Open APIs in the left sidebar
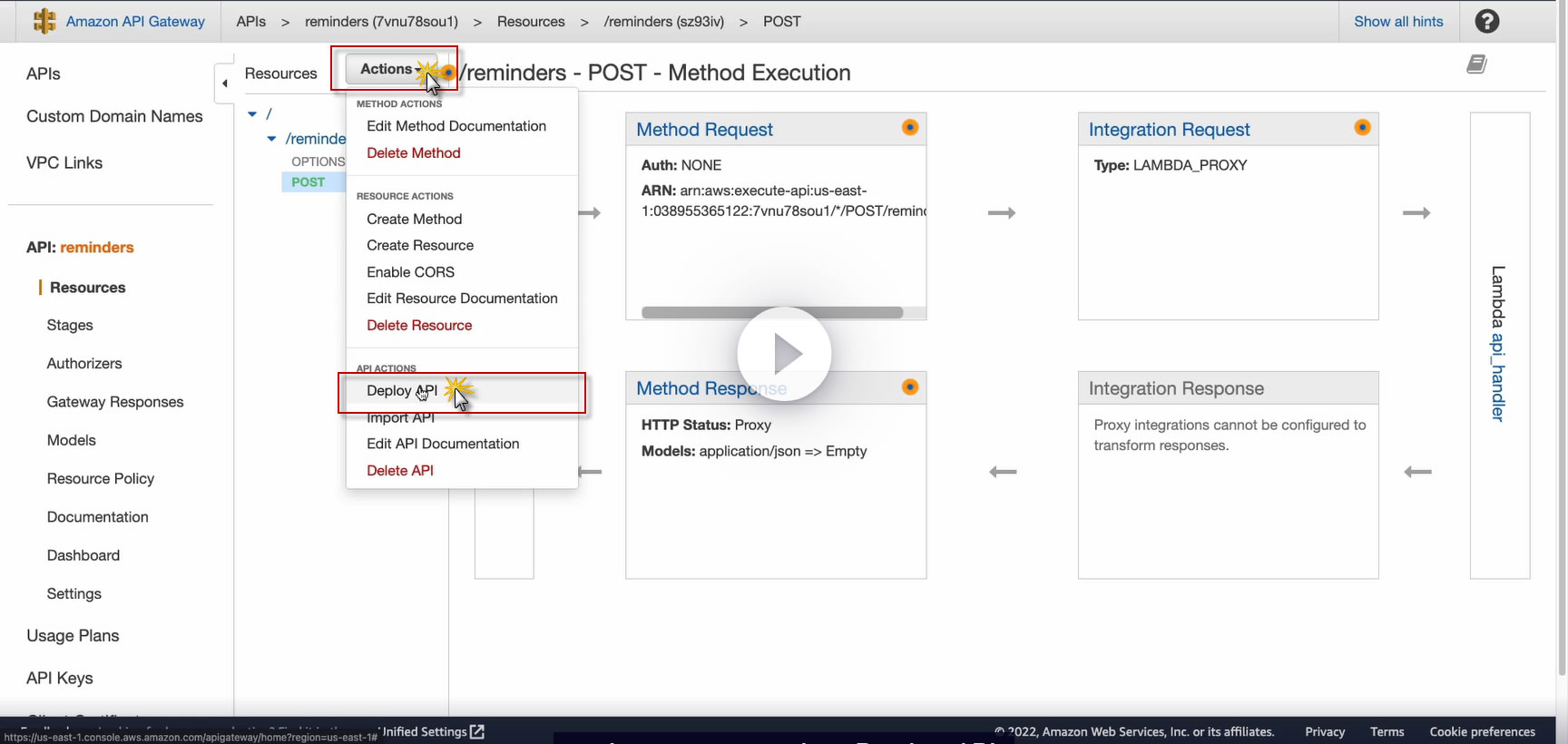This screenshot has height=744, width=1568. point(44,74)
